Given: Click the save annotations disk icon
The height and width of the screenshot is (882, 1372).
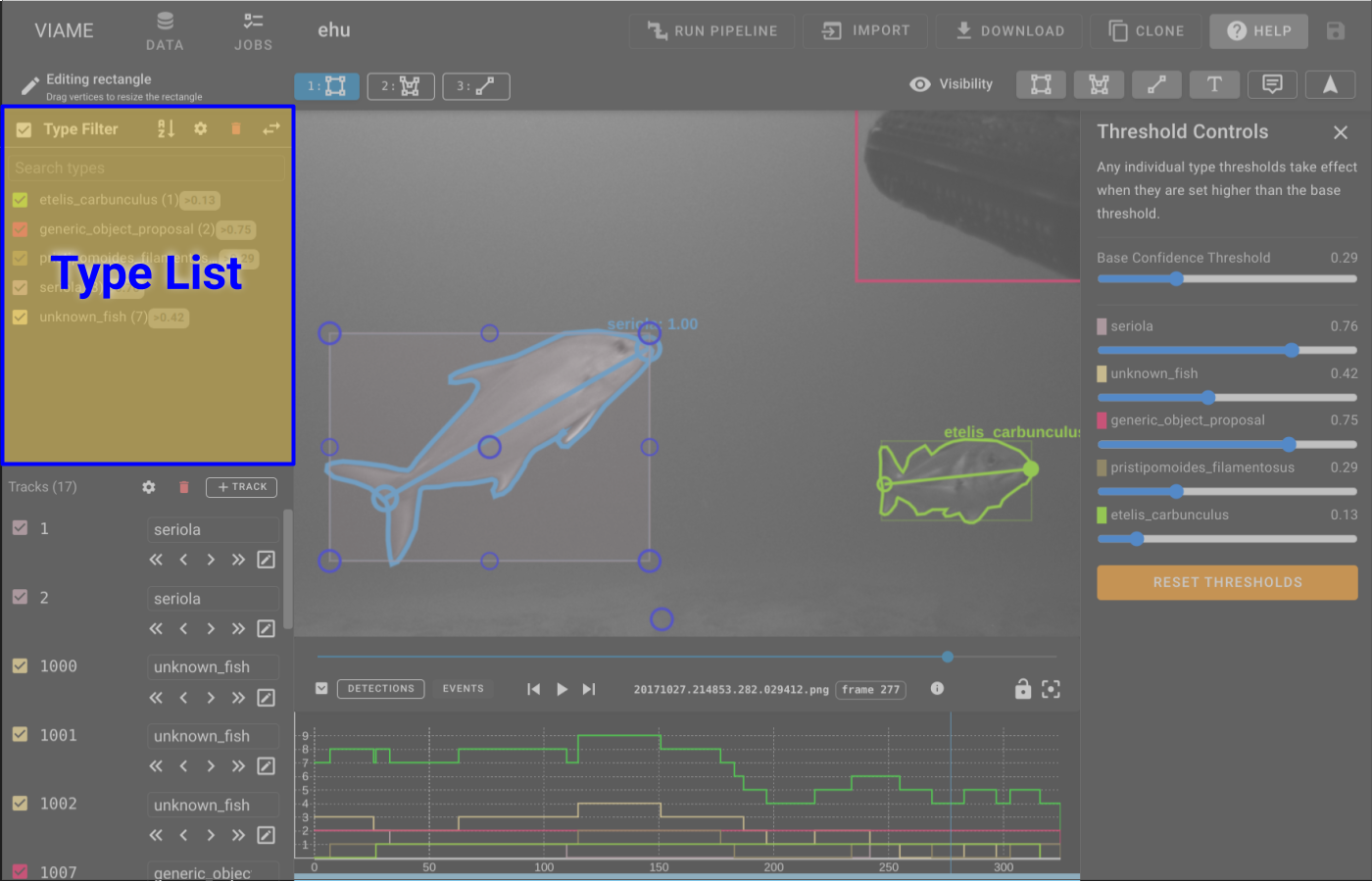Looking at the screenshot, I should pyautogui.click(x=1336, y=31).
